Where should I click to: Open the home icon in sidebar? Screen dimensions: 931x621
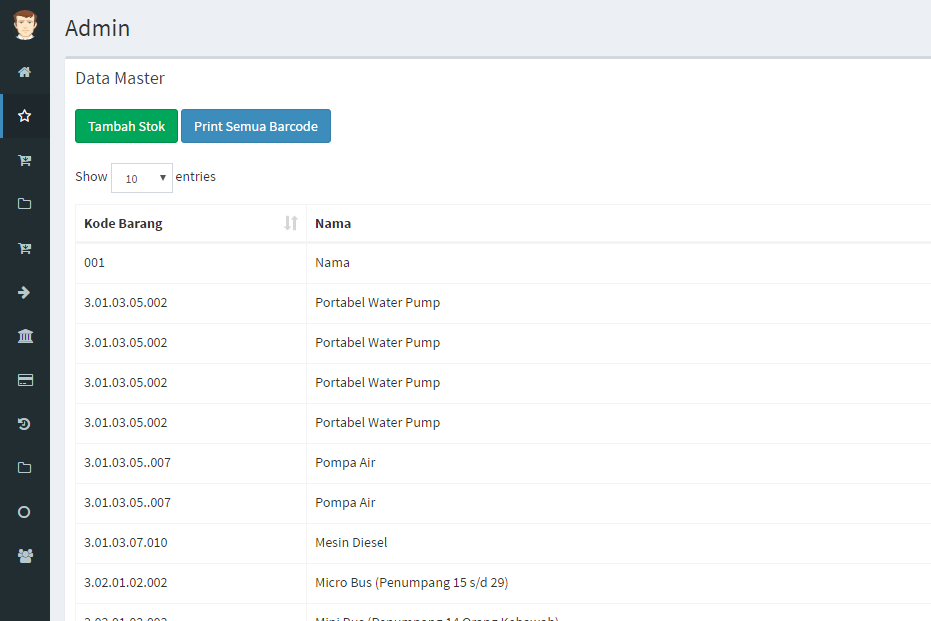[24, 72]
